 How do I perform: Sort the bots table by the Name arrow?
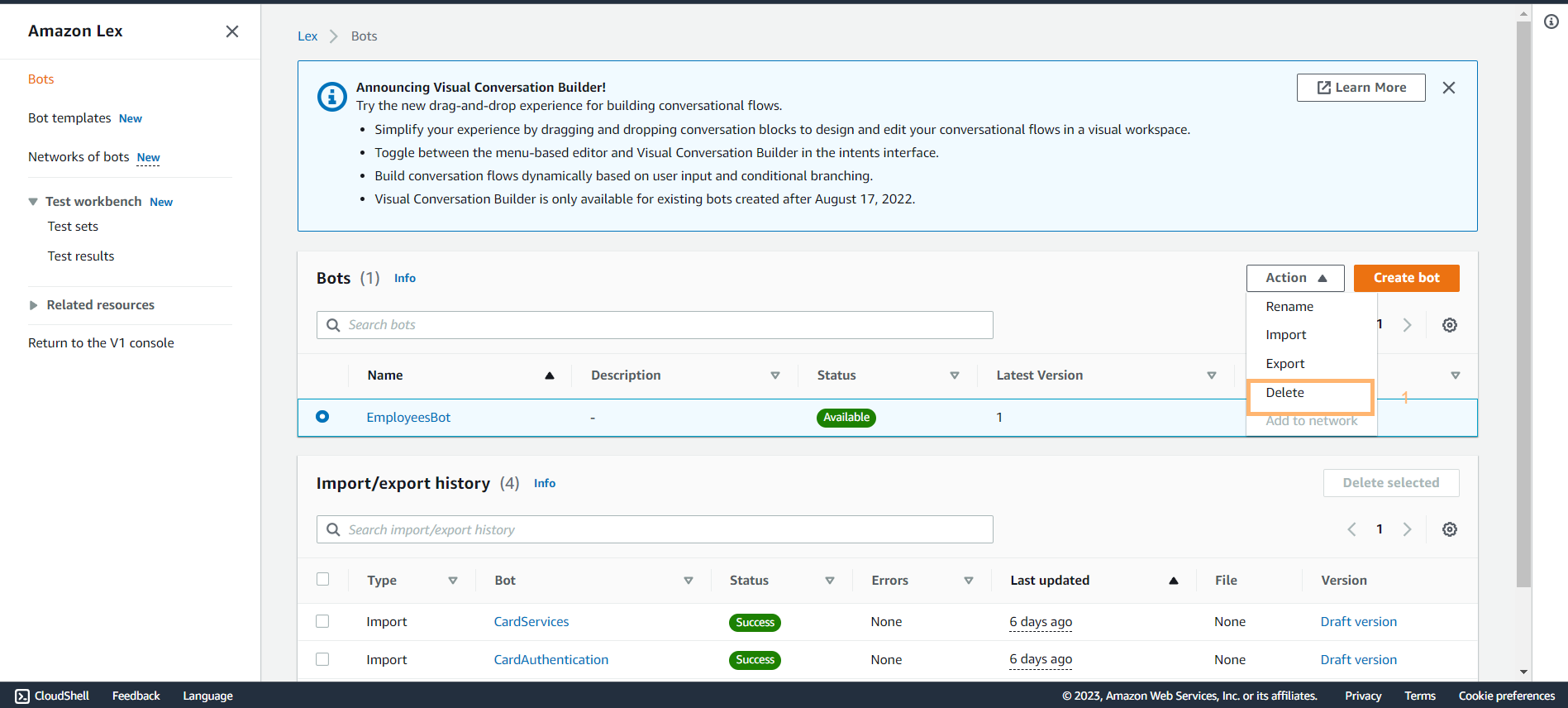[x=550, y=376]
